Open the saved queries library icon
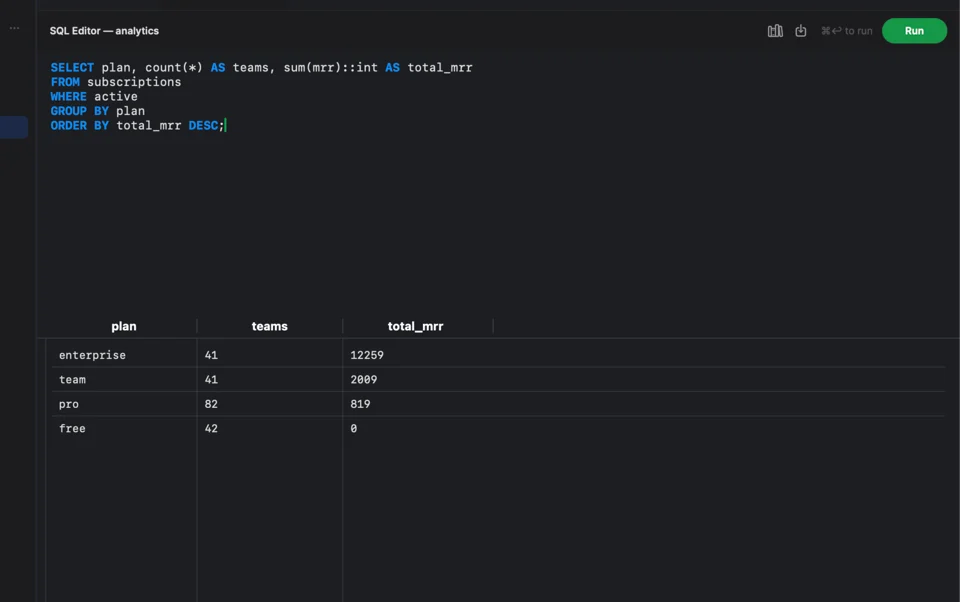Image resolution: width=960 pixels, height=602 pixels. coord(774,31)
